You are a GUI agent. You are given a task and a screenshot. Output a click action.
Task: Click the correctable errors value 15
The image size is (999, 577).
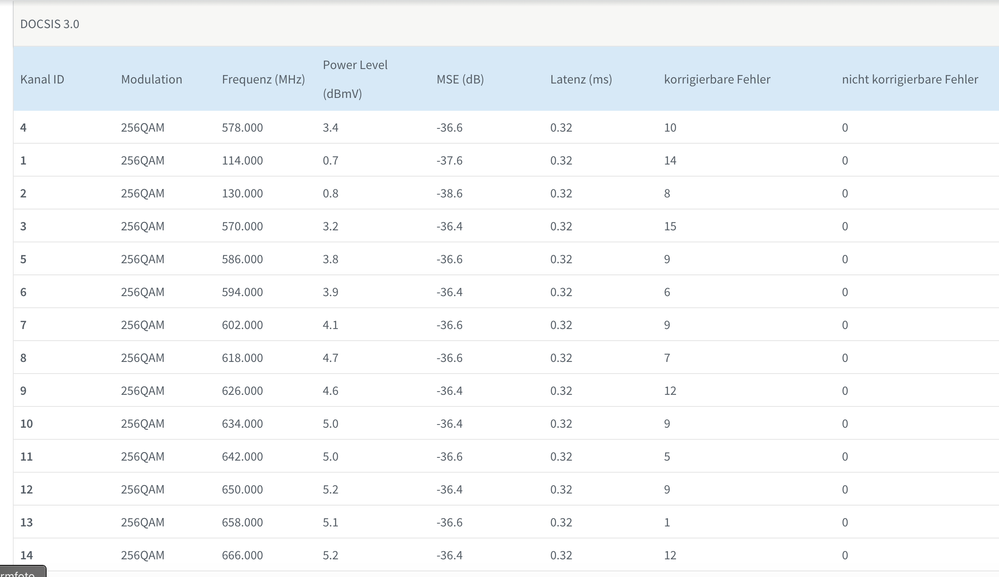(670, 227)
